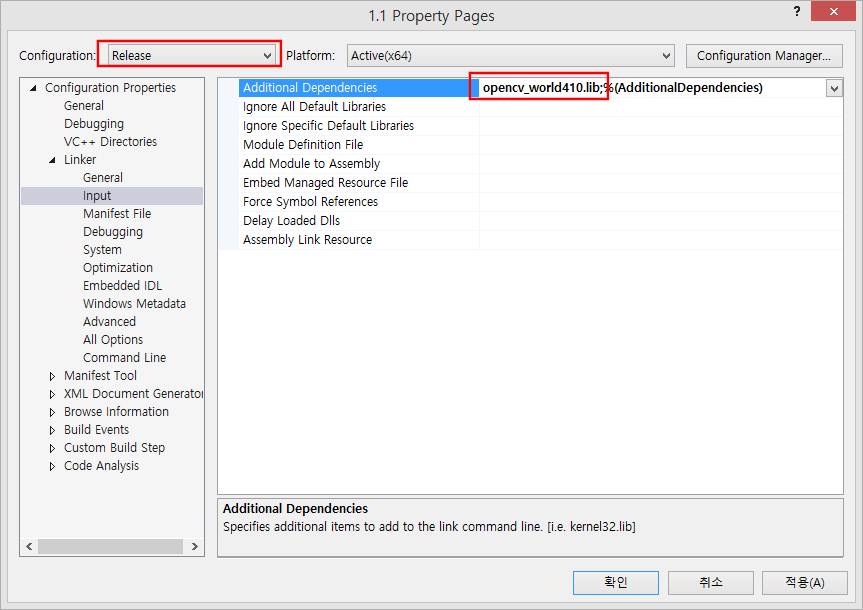Expand the XML Document Generator node
This screenshot has width=863, height=610.
coord(53,394)
